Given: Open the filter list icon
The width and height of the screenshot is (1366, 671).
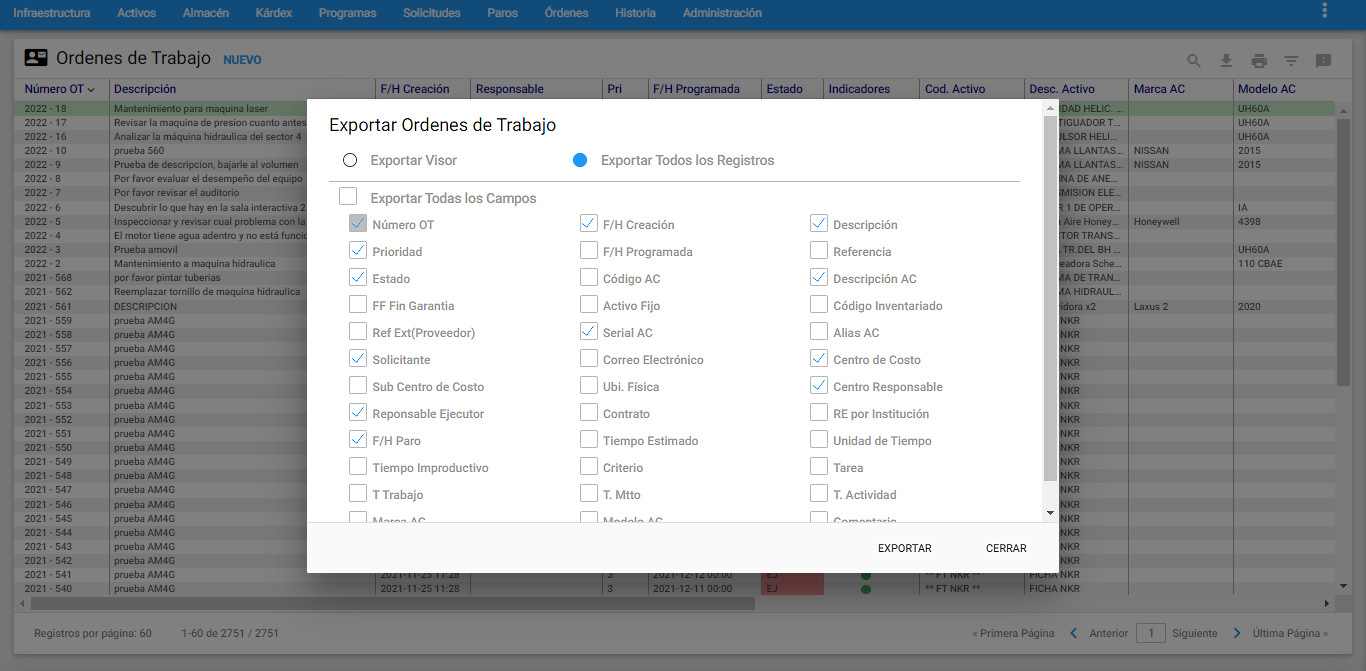Looking at the screenshot, I should pyautogui.click(x=1291, y=61).
